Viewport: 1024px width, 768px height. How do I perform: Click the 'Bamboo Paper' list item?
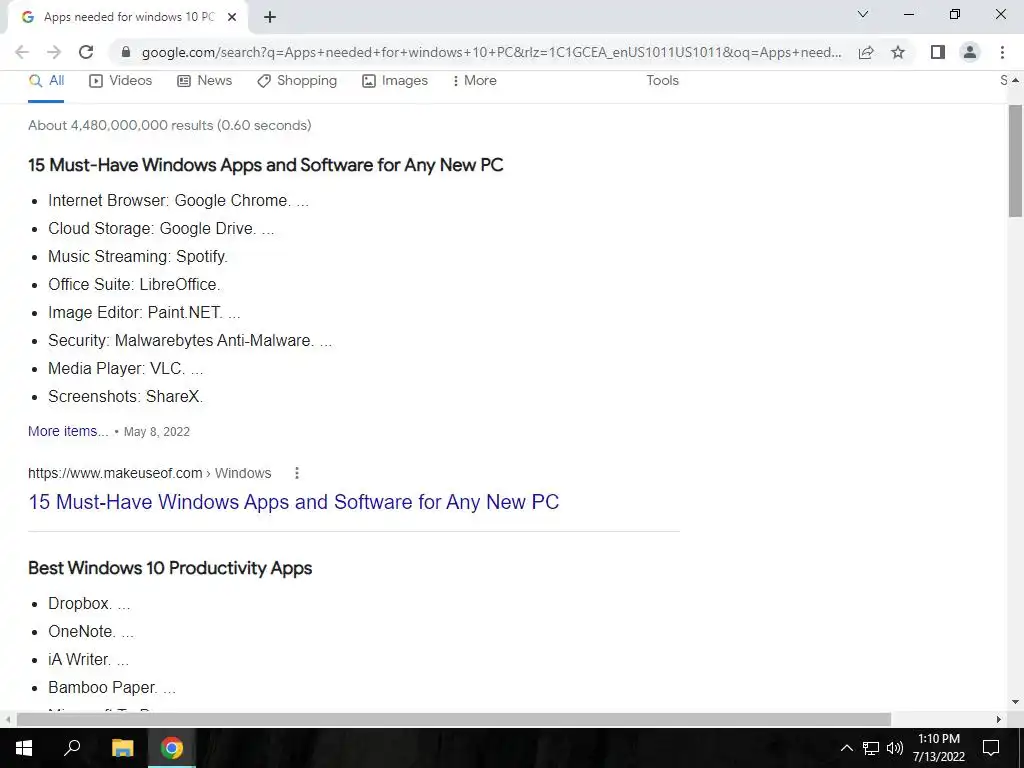click(112, 688)
